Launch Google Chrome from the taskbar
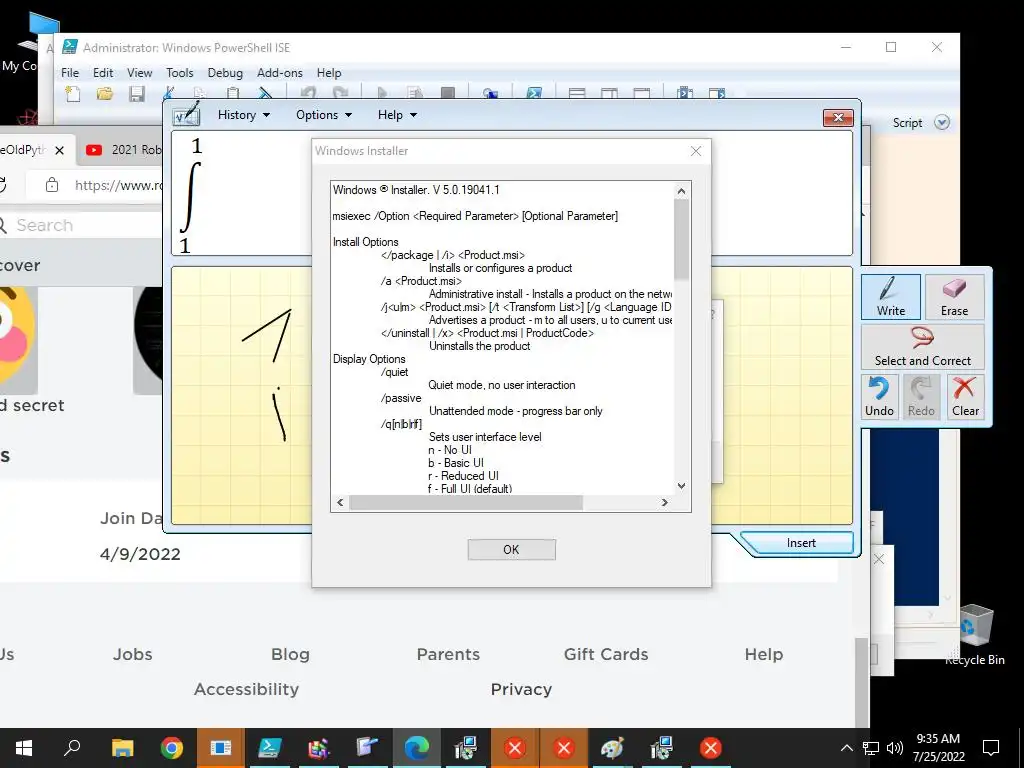This screenshot has height=768, width=1024. (172, 748)
